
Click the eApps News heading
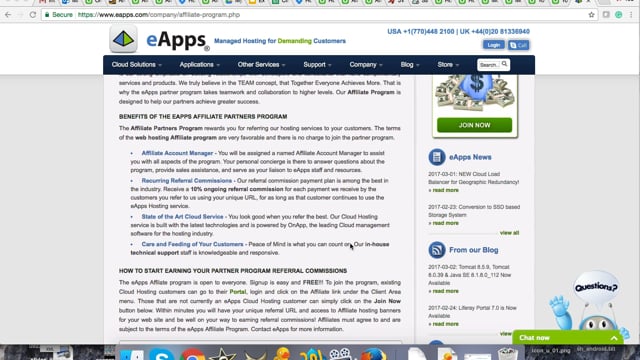click(470, 157)
